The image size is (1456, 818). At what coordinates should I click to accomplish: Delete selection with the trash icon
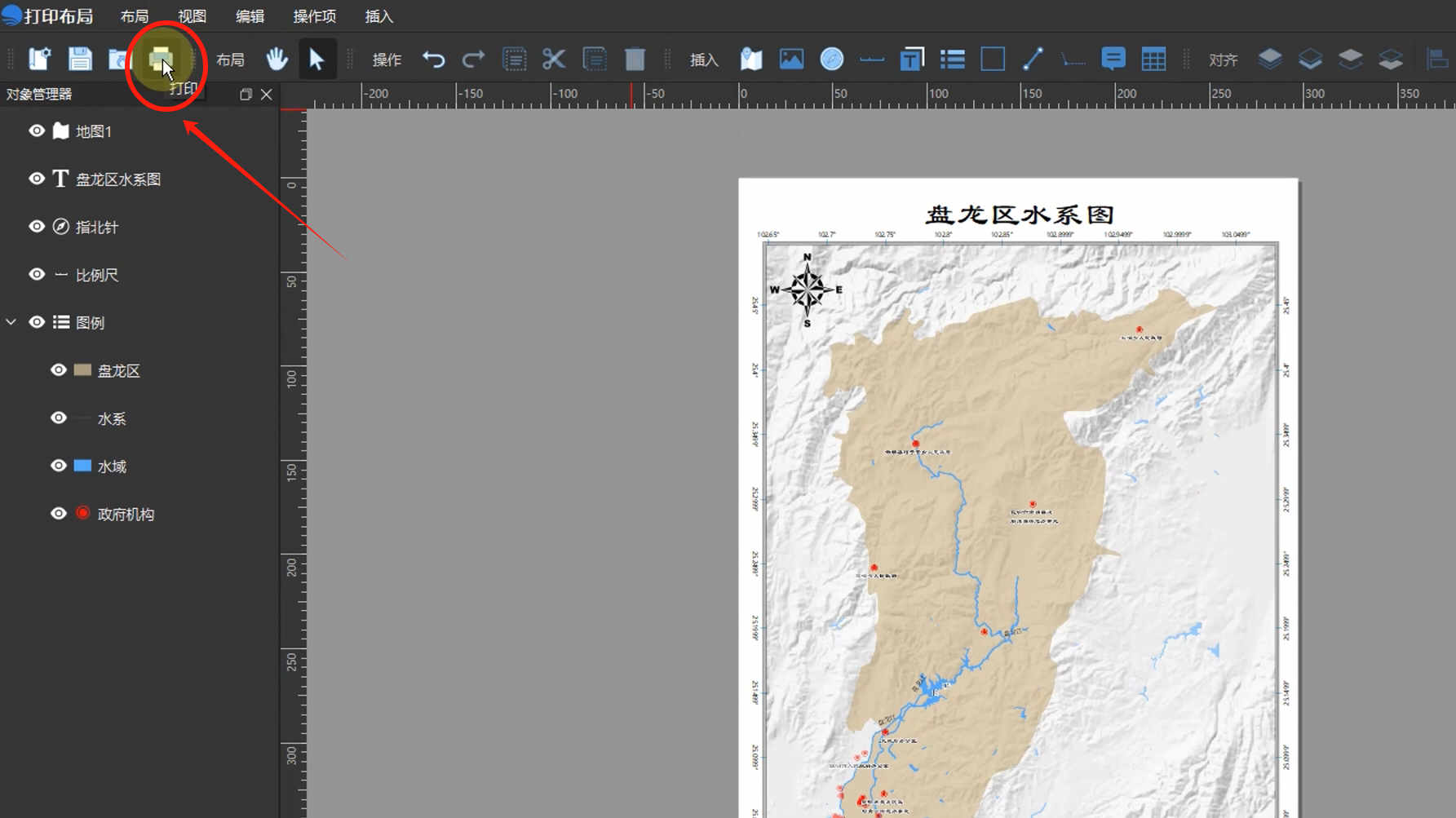pyautogui.click(x=635, y=60)
